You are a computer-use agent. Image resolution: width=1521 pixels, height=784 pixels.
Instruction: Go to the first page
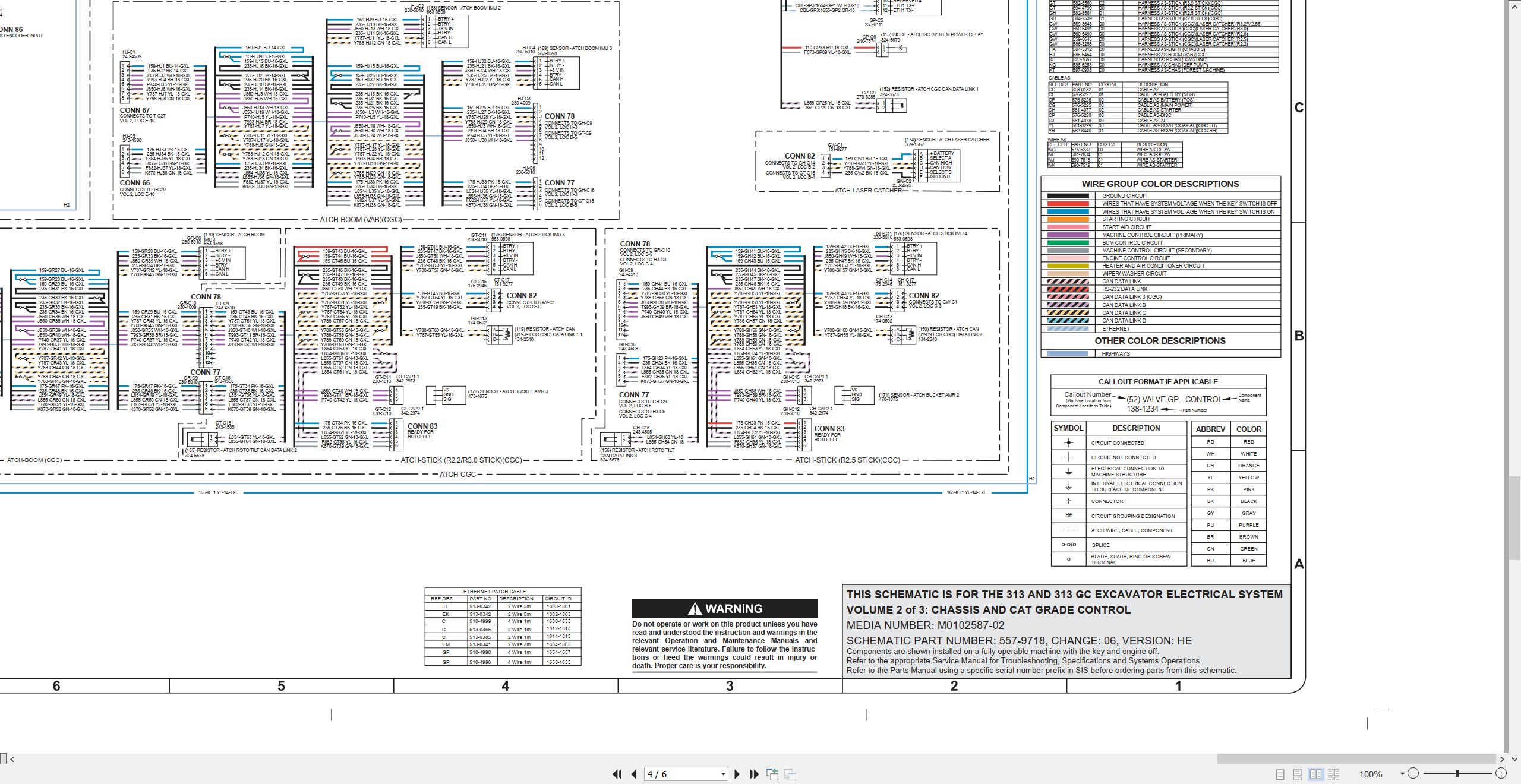click(617, 774)
